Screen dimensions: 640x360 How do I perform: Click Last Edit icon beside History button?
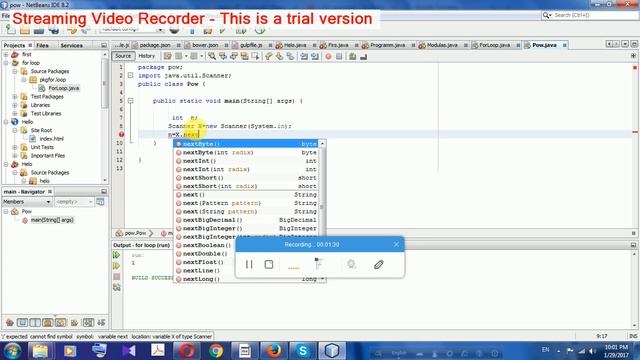(167, 56)
